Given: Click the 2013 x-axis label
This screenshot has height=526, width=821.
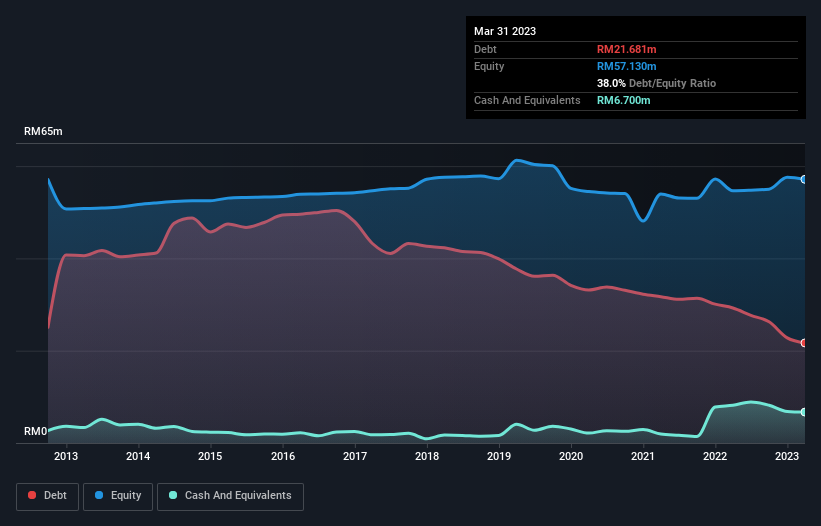Looking at the screenshot, I should (66, 456).
